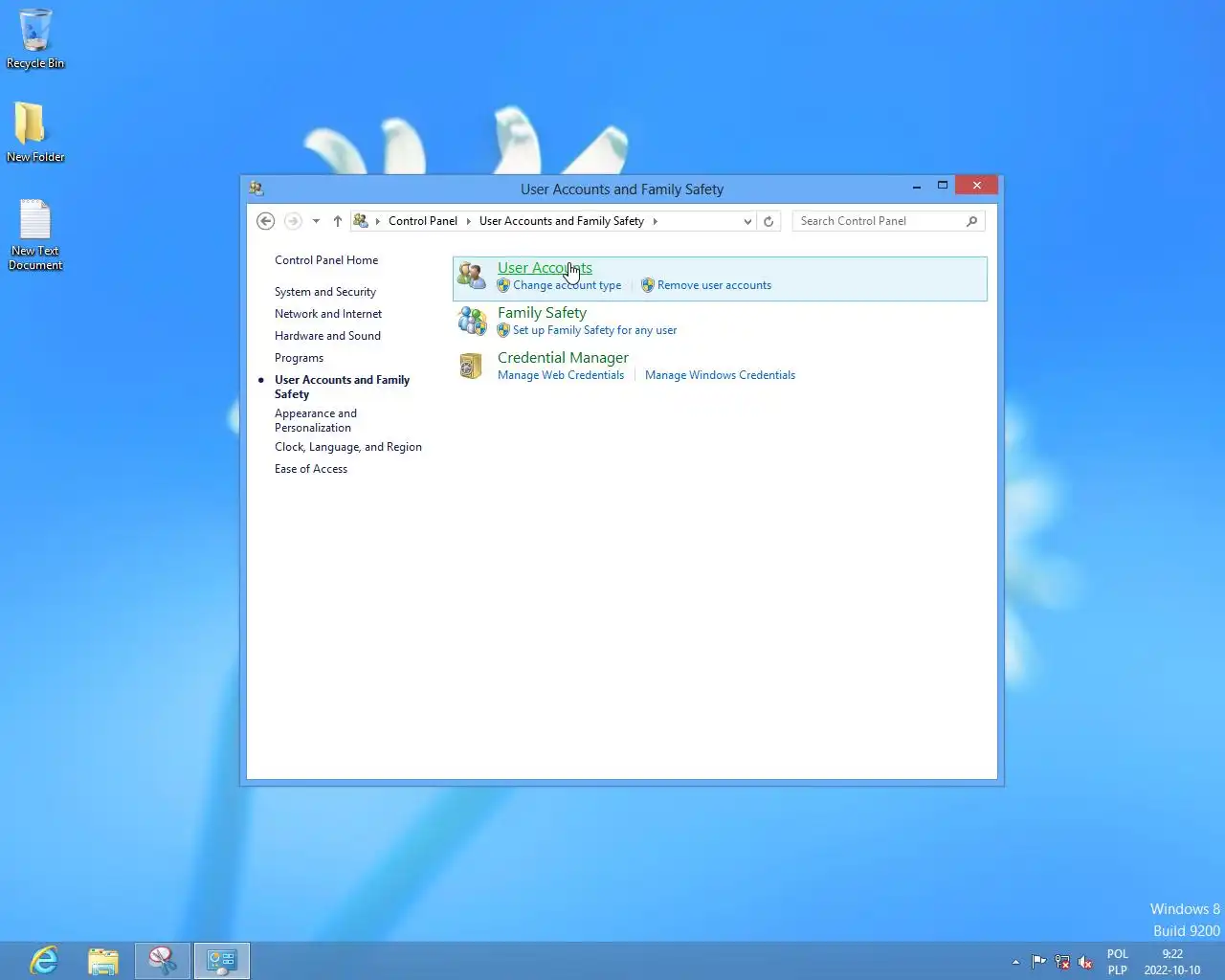The image size is (1225, 980).
Task: Open the User Accounts category icon
Action: 471,276
